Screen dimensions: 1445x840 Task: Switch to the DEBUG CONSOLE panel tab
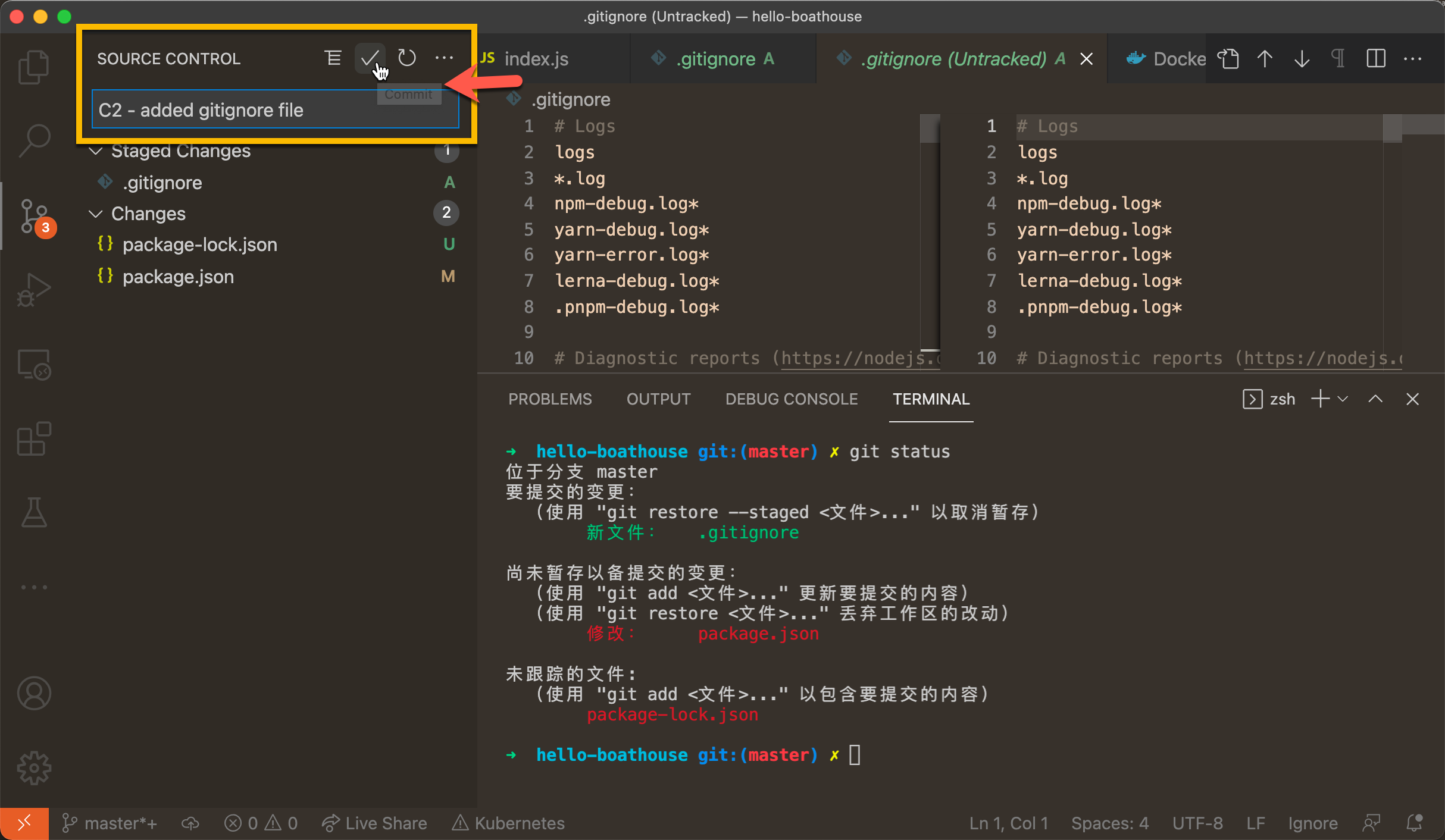791,399
